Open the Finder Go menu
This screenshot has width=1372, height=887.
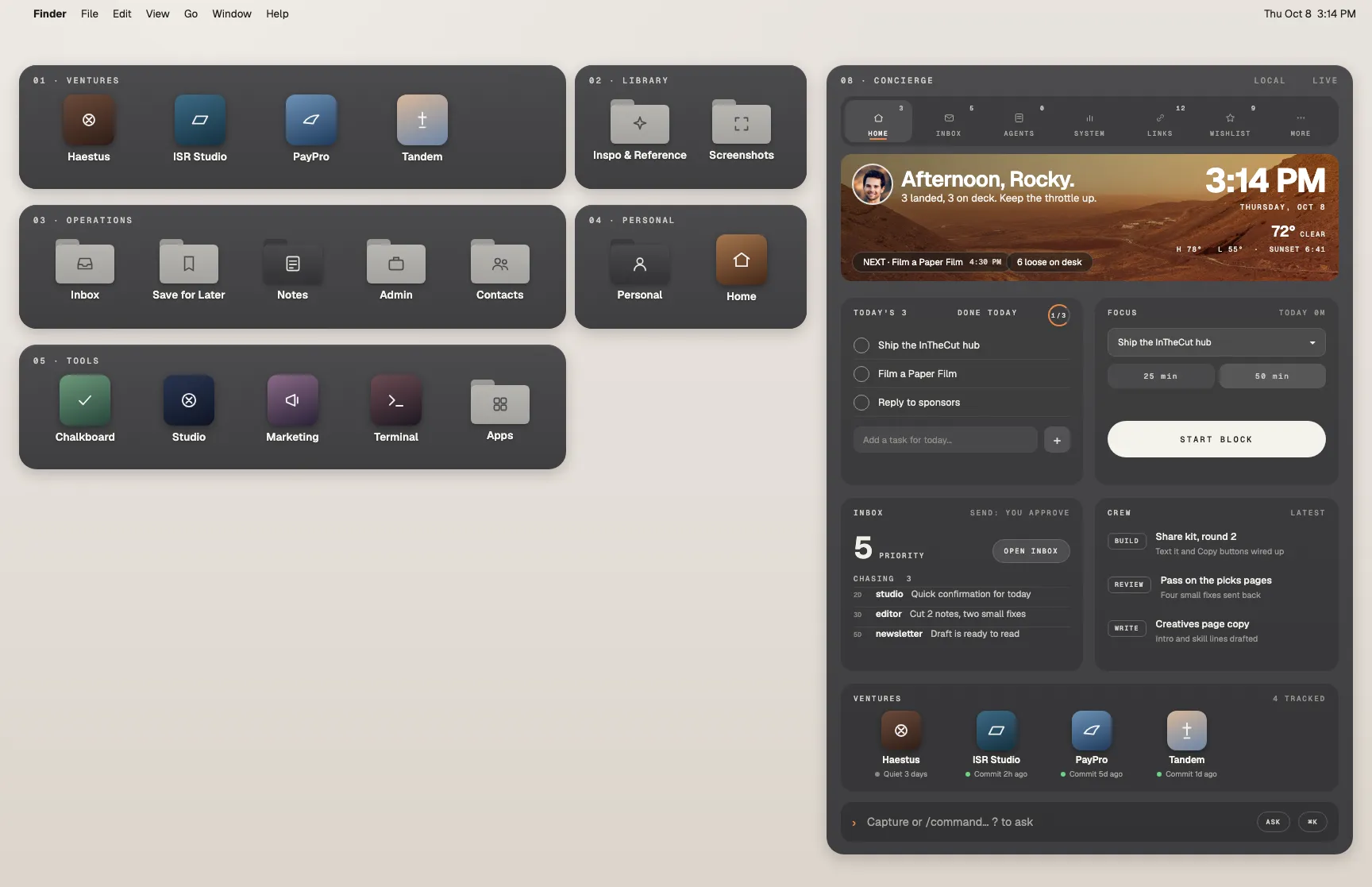point(191,13)
